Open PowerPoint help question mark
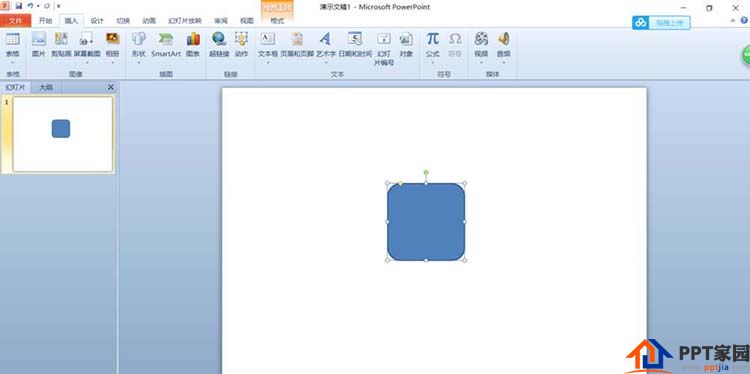Viewport: 750px width, 374px height. [744, 20]
